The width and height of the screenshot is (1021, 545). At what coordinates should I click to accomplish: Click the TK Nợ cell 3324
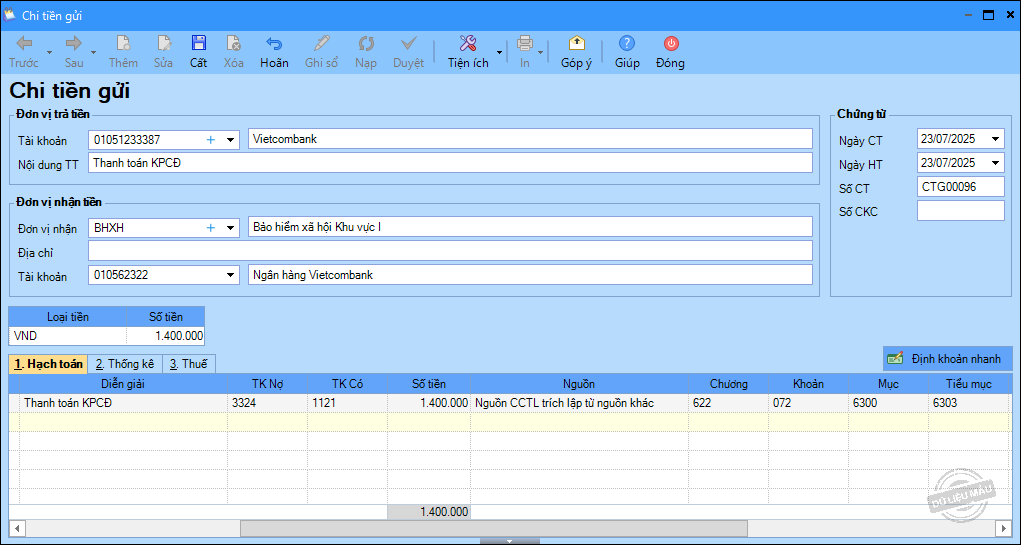pyautogui.click(x=268, y=403)
